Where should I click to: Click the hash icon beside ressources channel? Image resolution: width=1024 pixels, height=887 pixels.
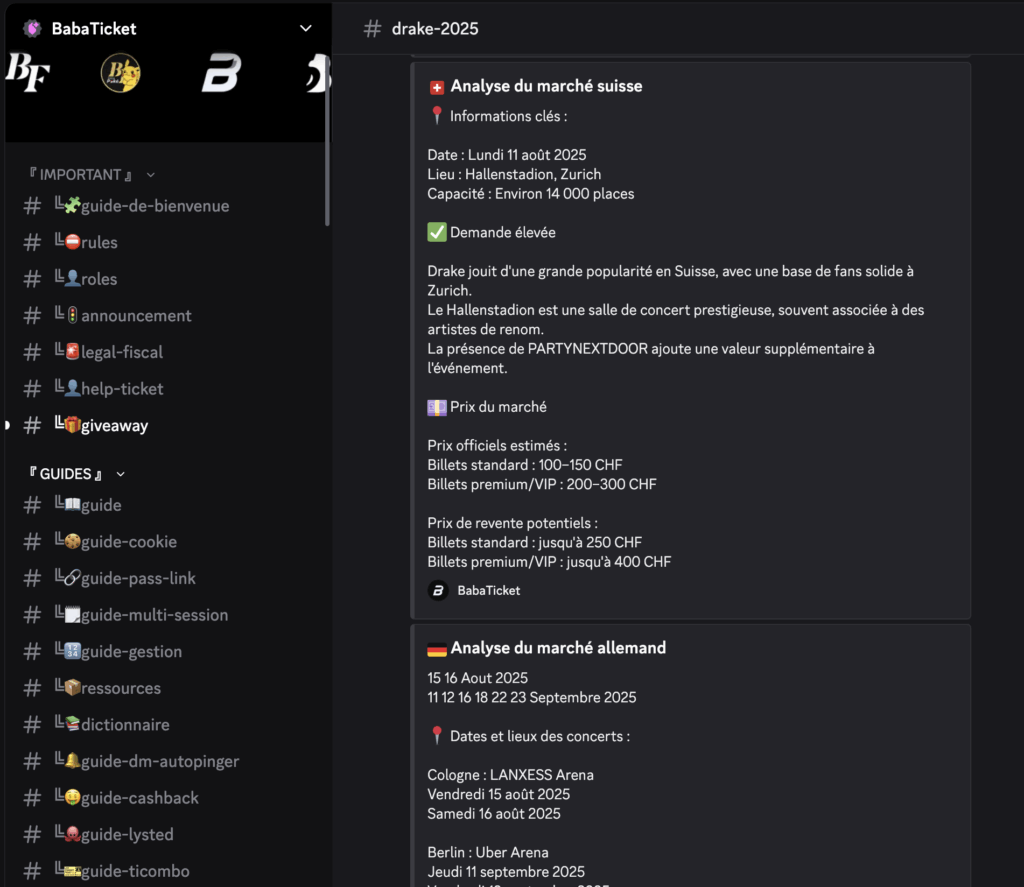pyautogui.click(x=32, y=689)
